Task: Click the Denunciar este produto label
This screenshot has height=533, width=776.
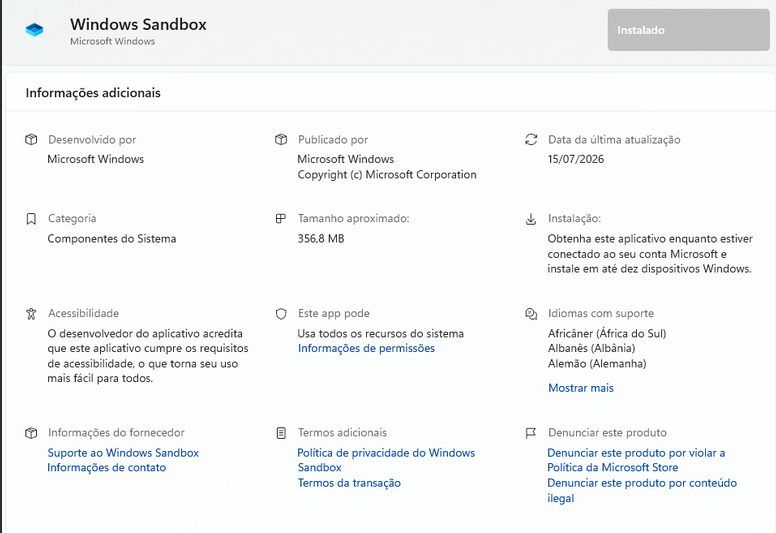Action: 607,433
